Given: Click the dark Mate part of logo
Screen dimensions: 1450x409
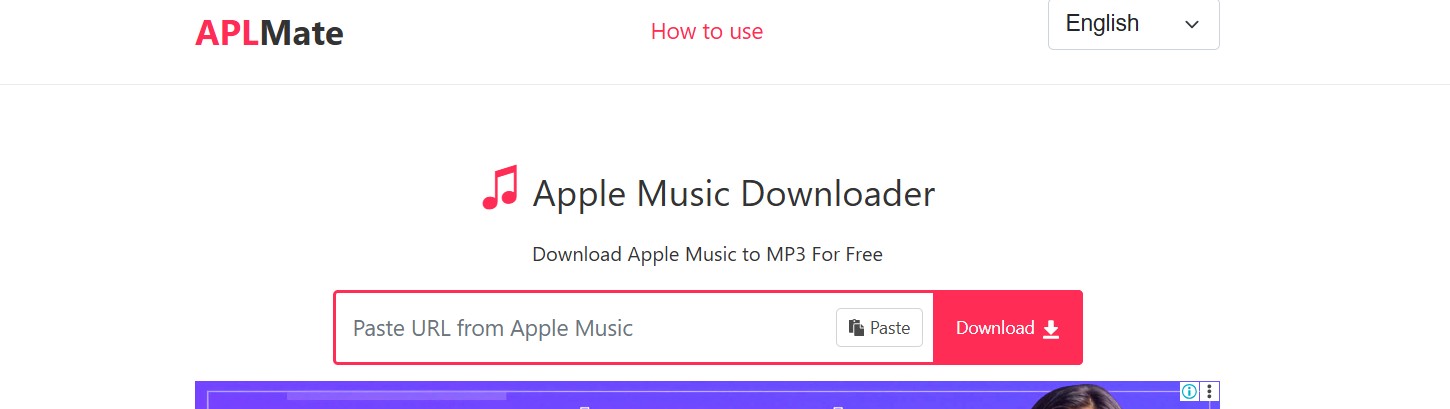Looking at the screenshot, I should 302,33.
